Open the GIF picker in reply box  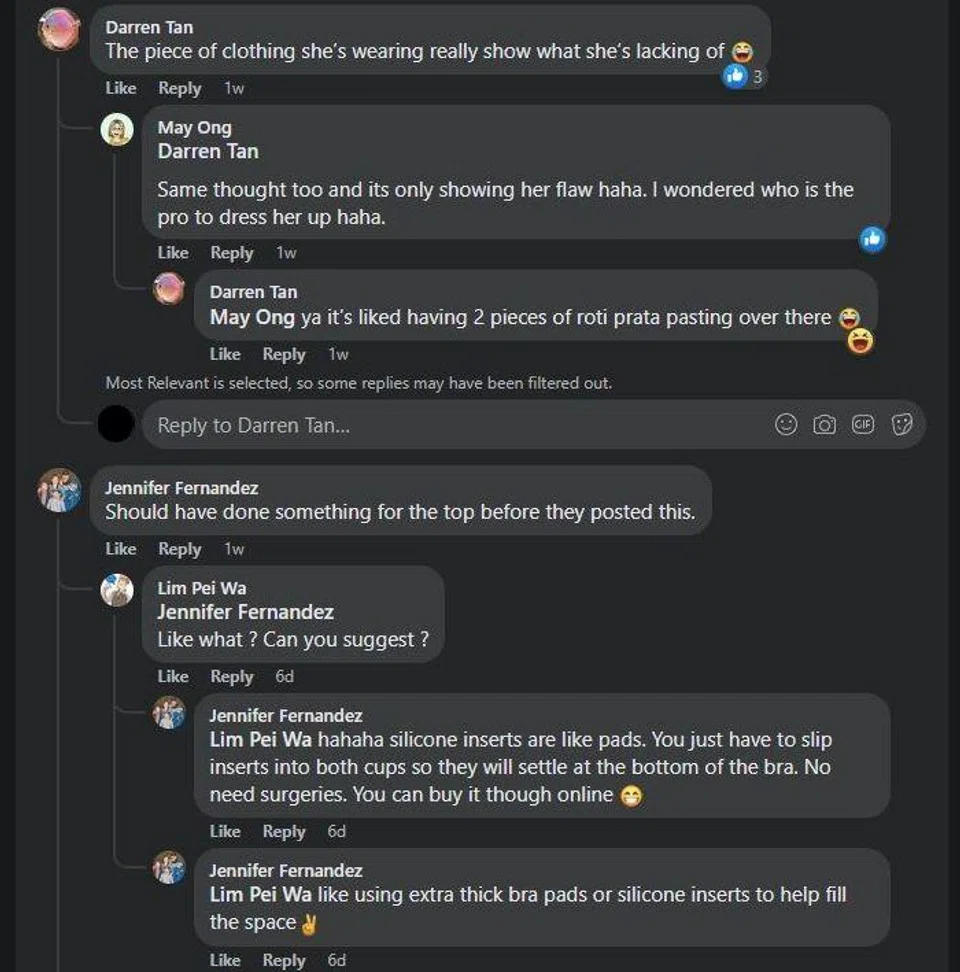pyautogui.click(x=862, y=425)
